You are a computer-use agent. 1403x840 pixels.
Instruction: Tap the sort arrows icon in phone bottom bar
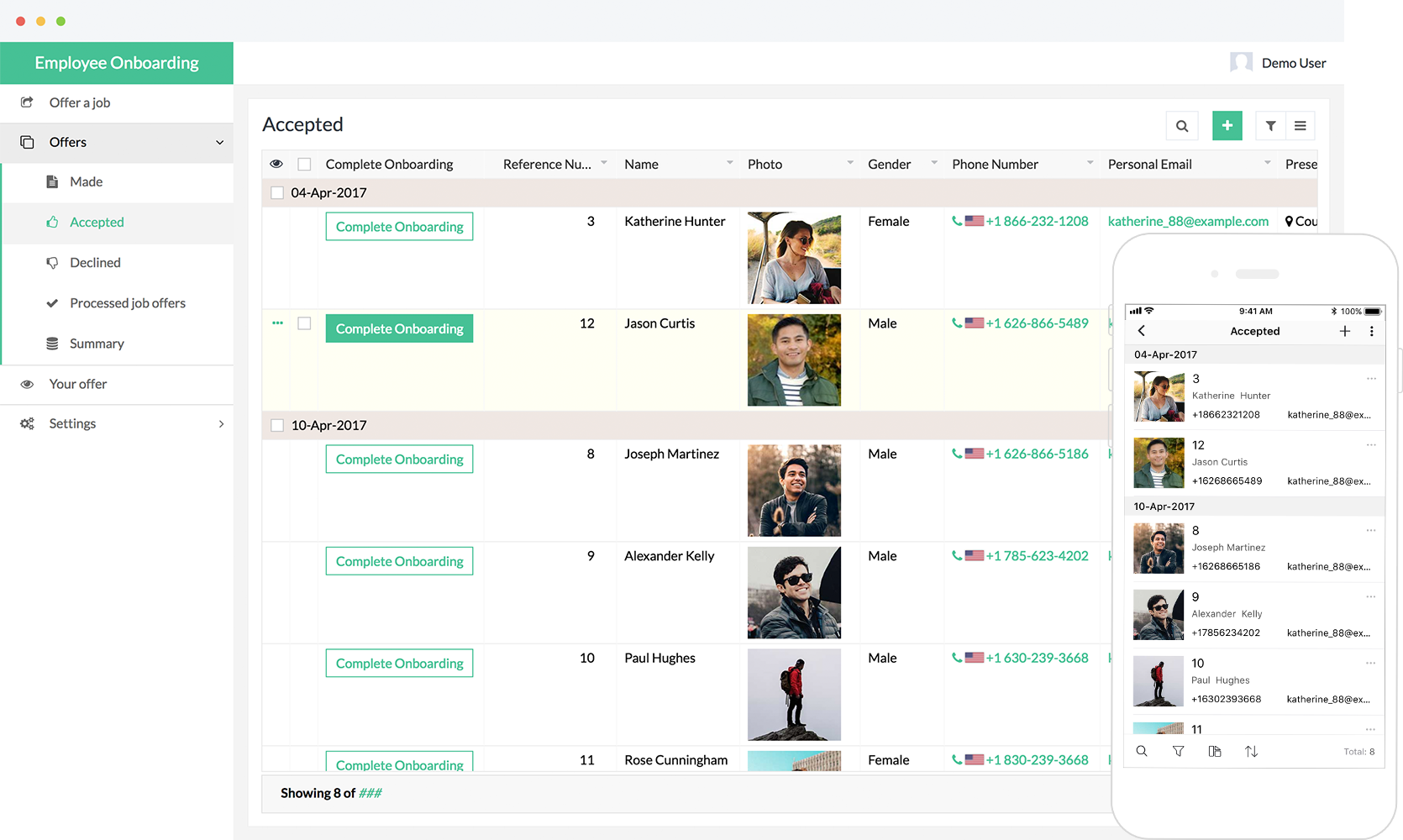click(x=1251, y=751)
